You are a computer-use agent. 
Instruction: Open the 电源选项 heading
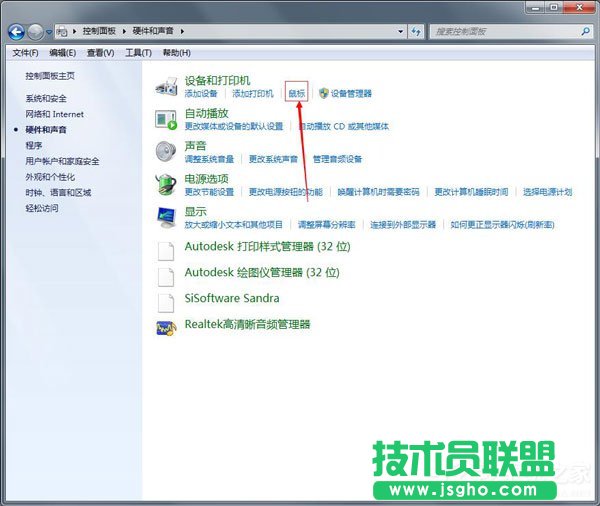206,179
